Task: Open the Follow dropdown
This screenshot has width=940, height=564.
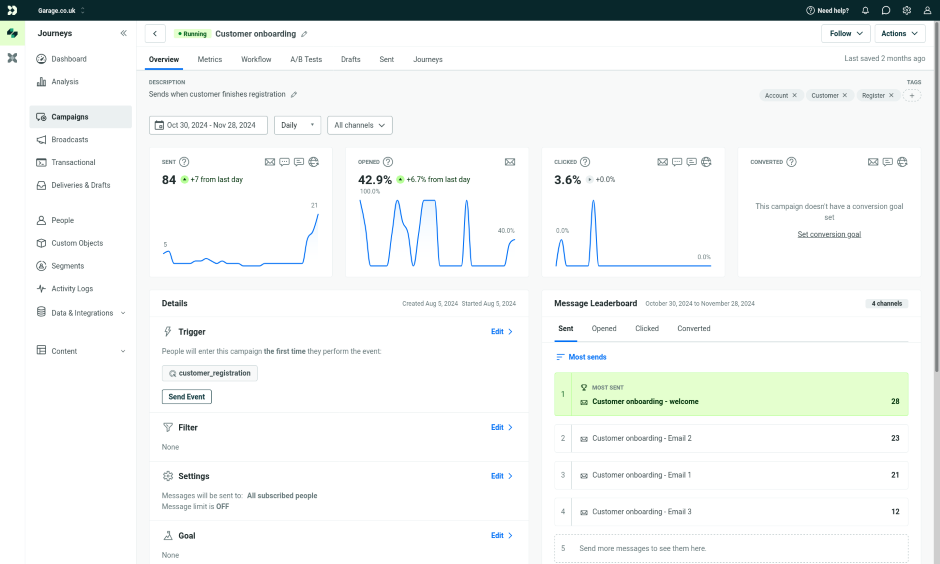Action: tap(846, 34)
